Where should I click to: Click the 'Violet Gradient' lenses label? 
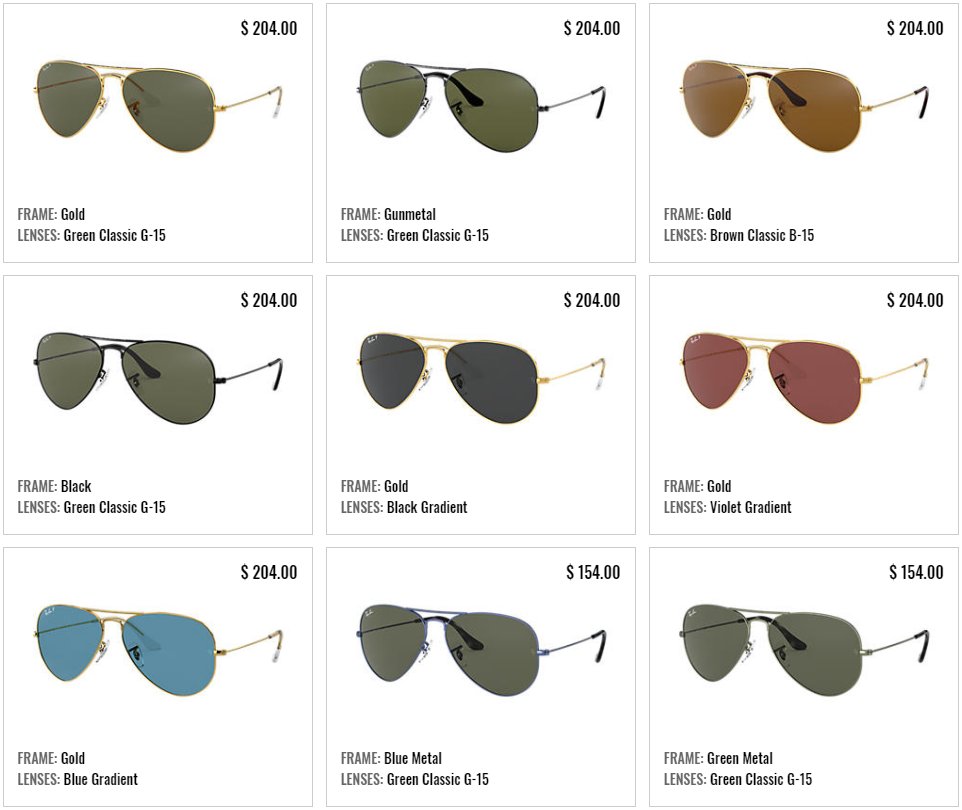point(750,507)
